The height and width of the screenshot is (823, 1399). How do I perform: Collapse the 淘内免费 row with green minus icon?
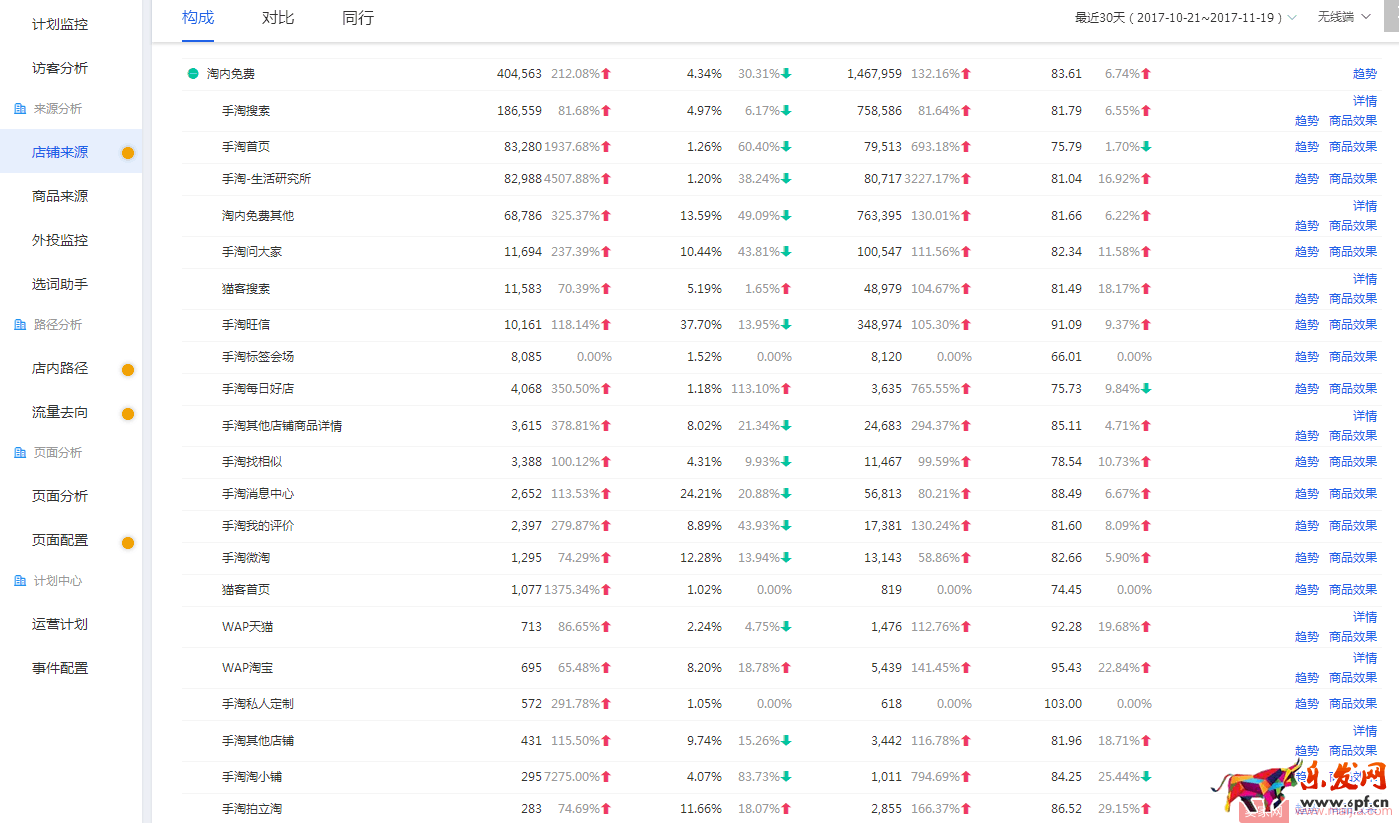point(193,74)
